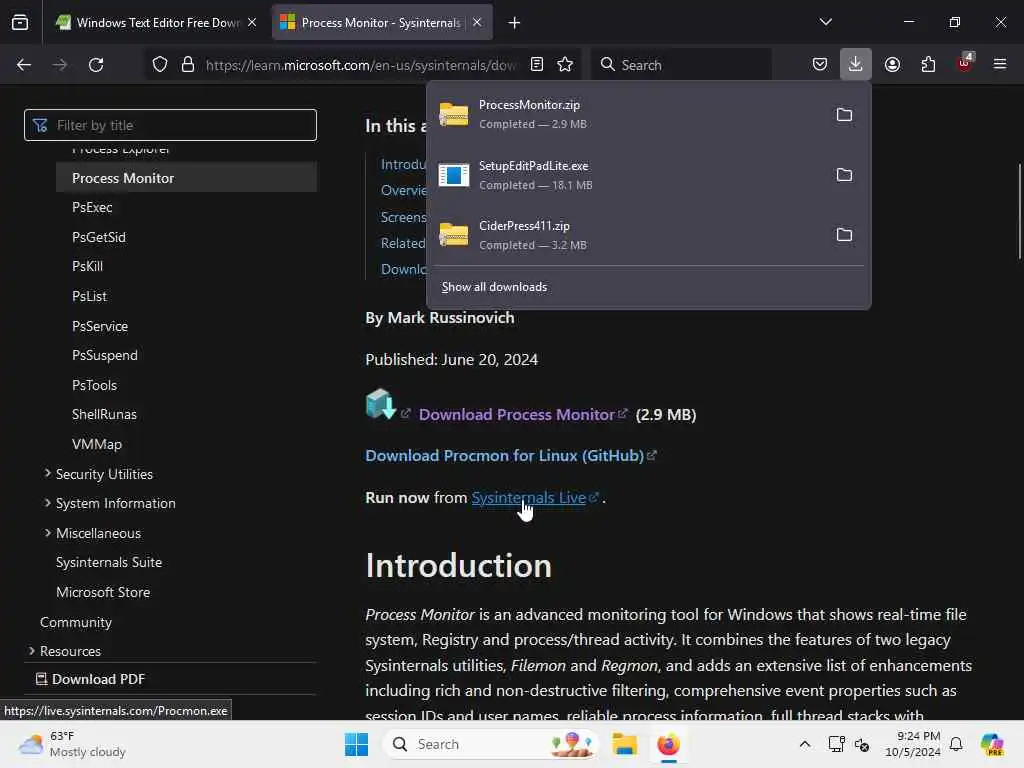Screen dimensions: 1024x768
Task: Click Firefox icon in taskbar
Action: point(668,744)
